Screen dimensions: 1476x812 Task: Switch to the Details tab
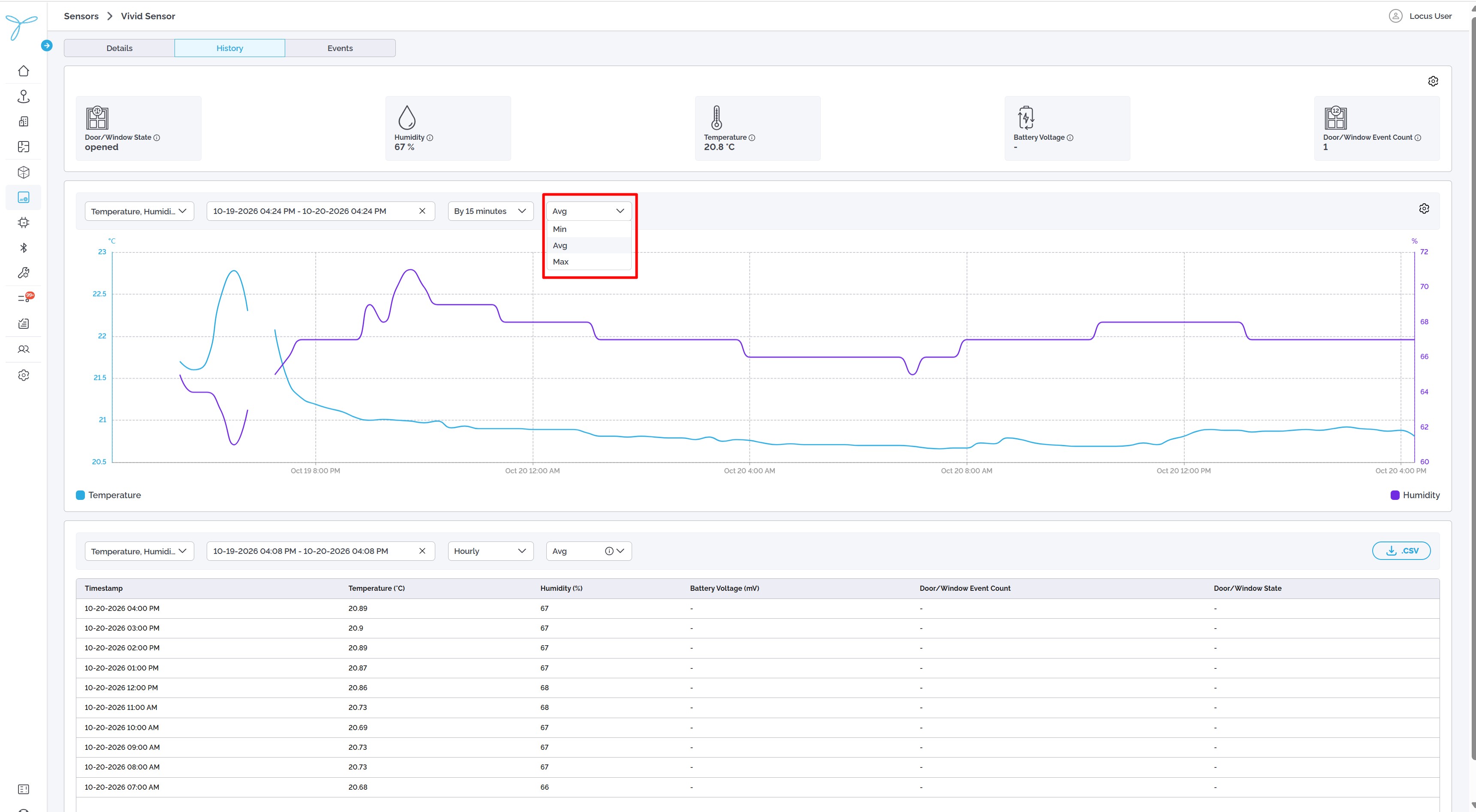pyautogui.click(x=119, y=48)
